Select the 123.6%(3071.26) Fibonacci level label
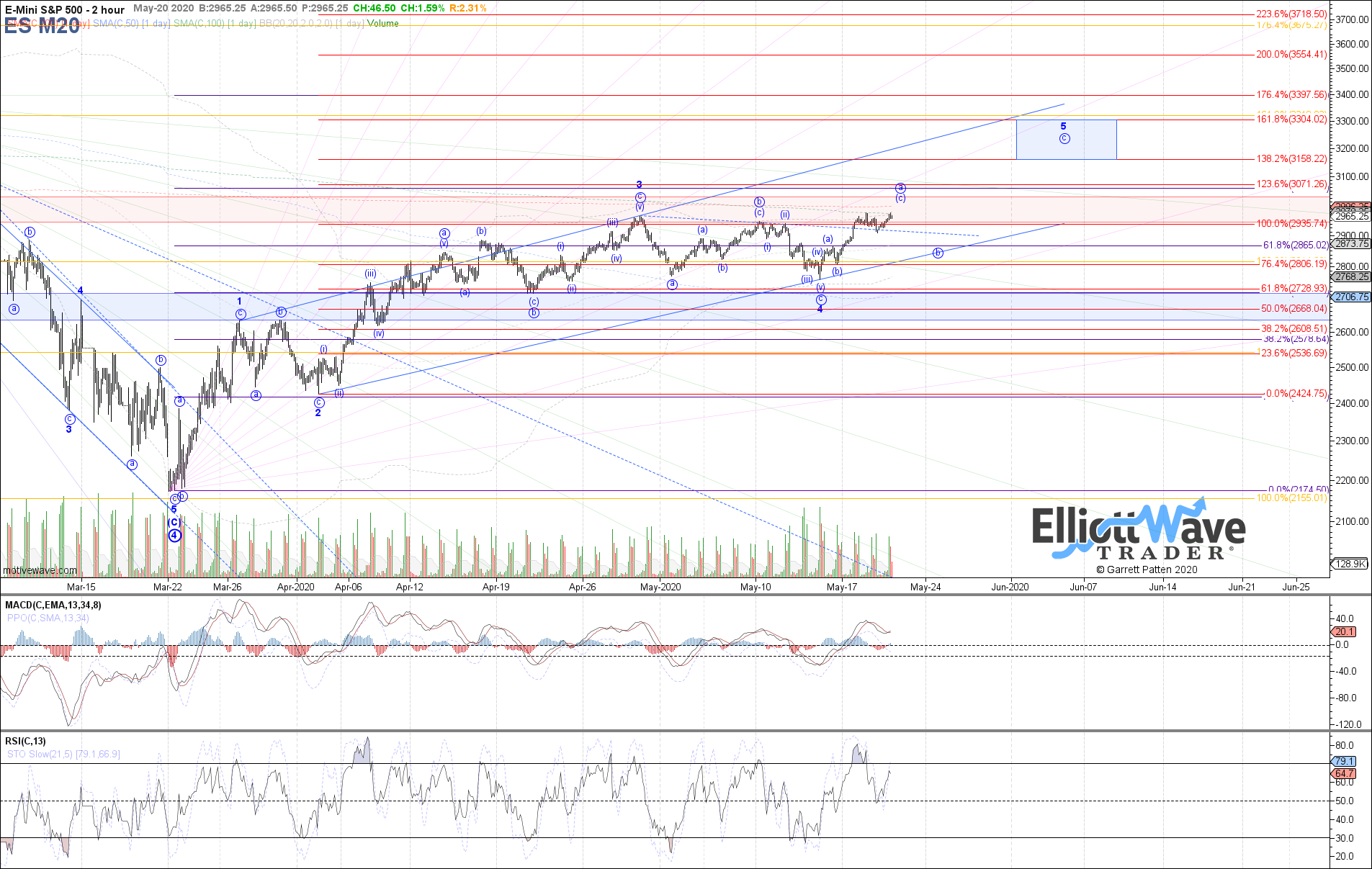This screenshot has width=1372, height=869. [x=1291, y=184]
